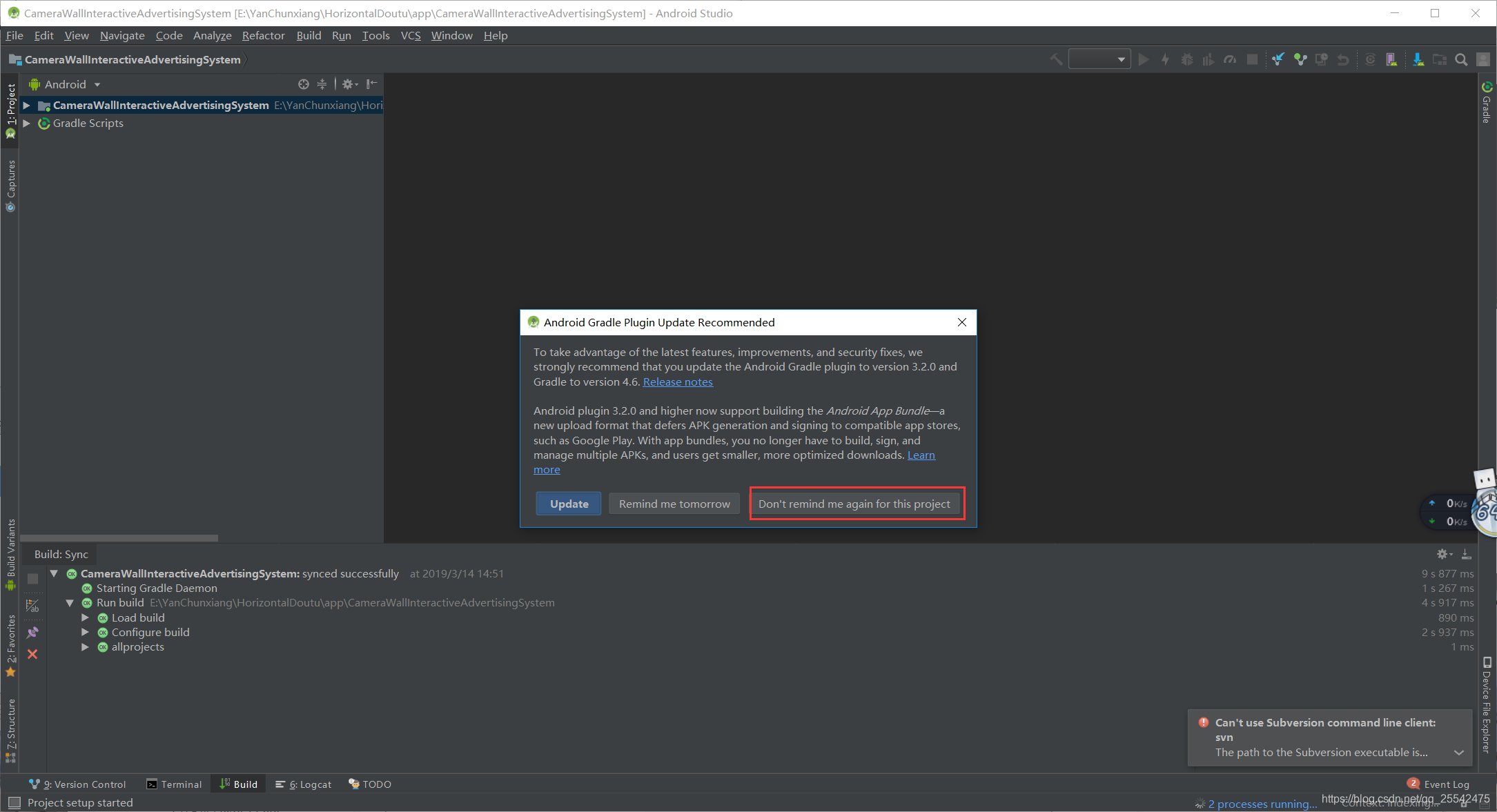
Task: Open the VCS menu
Action: (x=411, y=35)
